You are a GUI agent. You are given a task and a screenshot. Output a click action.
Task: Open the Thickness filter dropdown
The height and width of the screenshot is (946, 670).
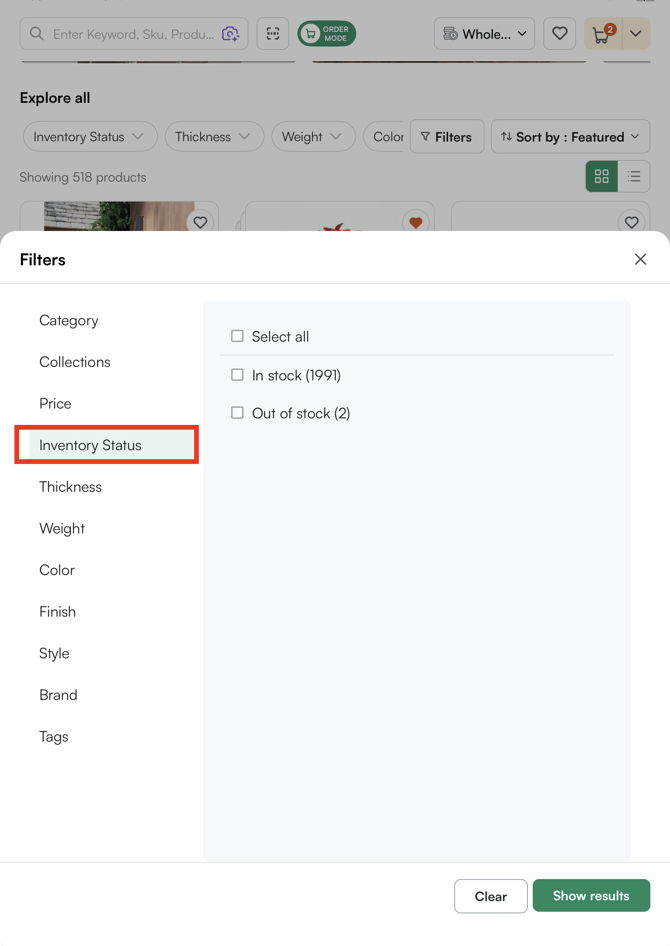[214, 136]
